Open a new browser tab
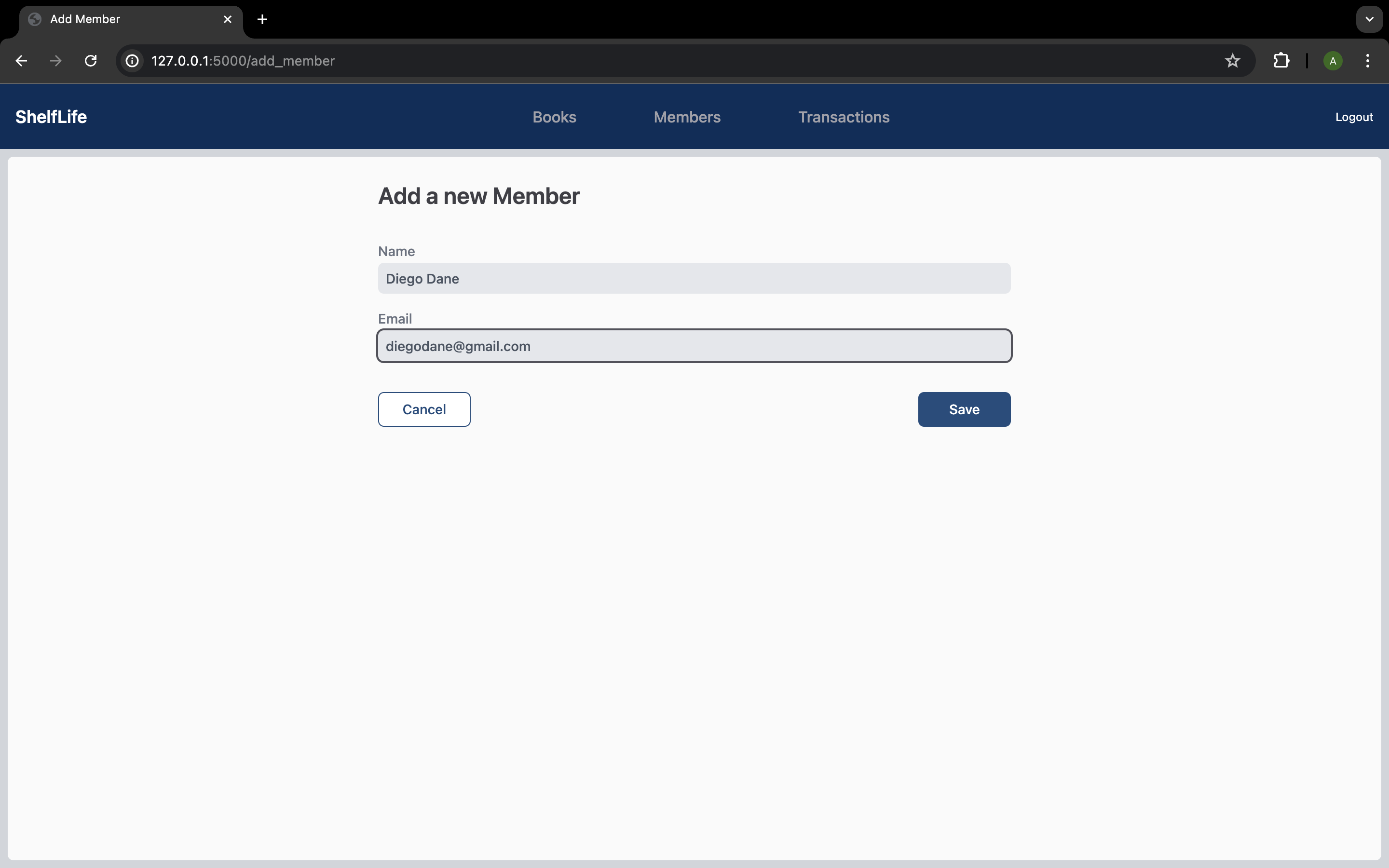The image size is (1389, 868). pyautogui.click(x=262, y=19)
